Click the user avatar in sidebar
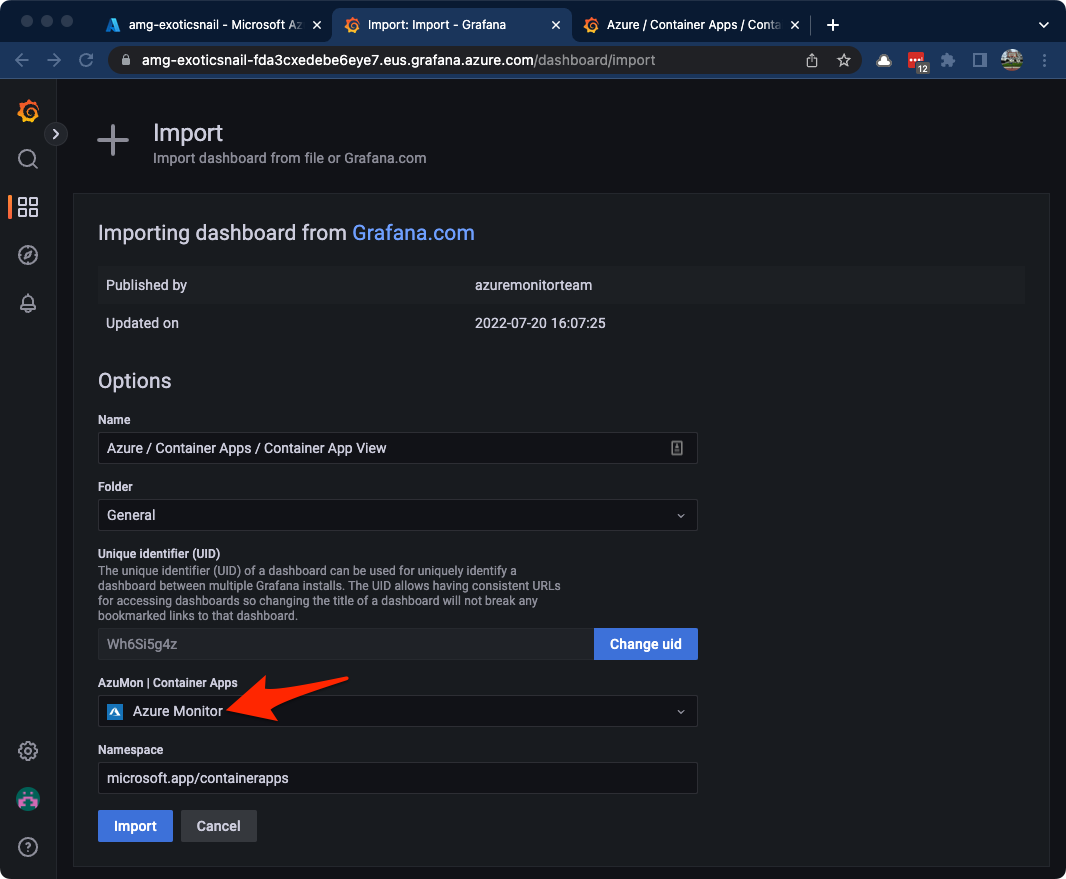The height and width of the screenshot is (879, 1066). click(x=28, y=799)
